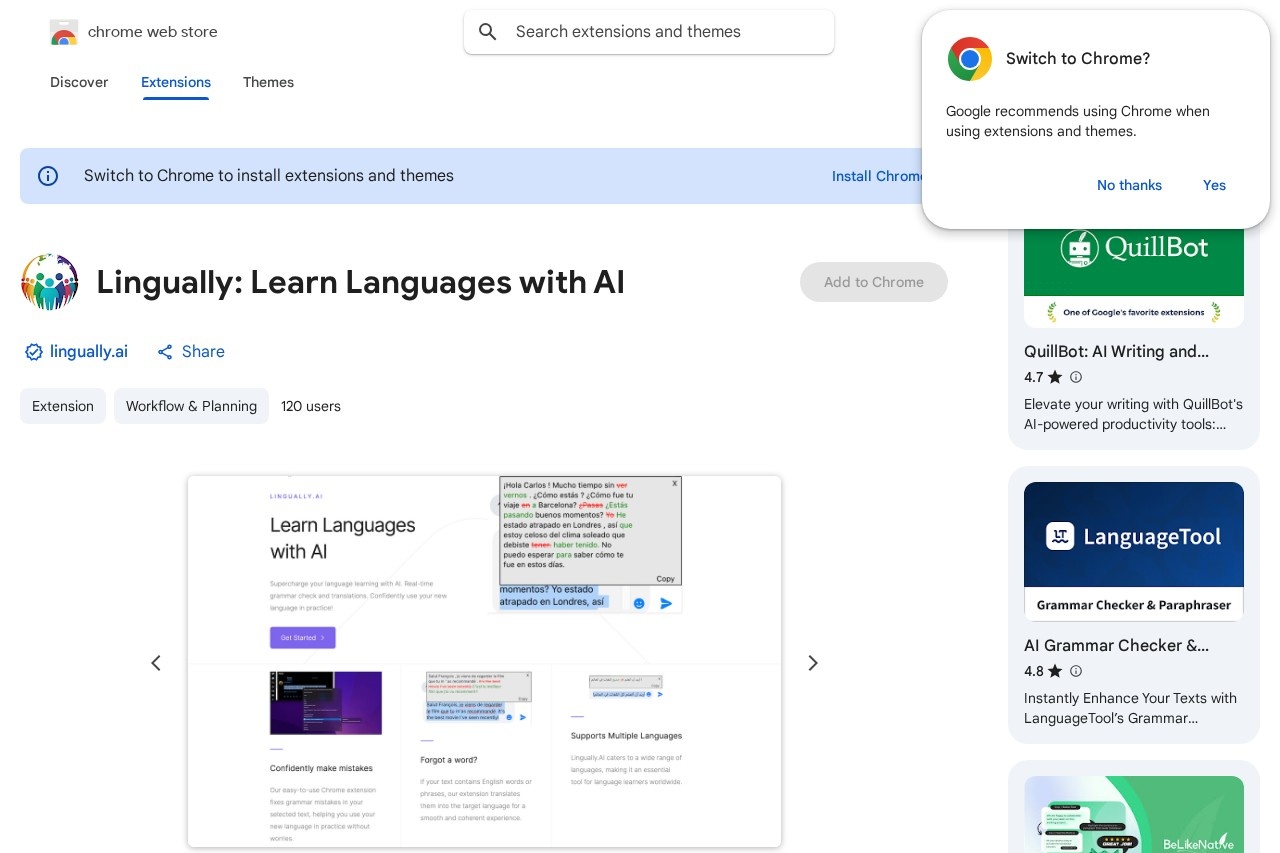The height and width of the screenshot is (853, 1280).
Task: Click the info icon in the blue banner
Action: pyautogui.click(x=48, y=176)
